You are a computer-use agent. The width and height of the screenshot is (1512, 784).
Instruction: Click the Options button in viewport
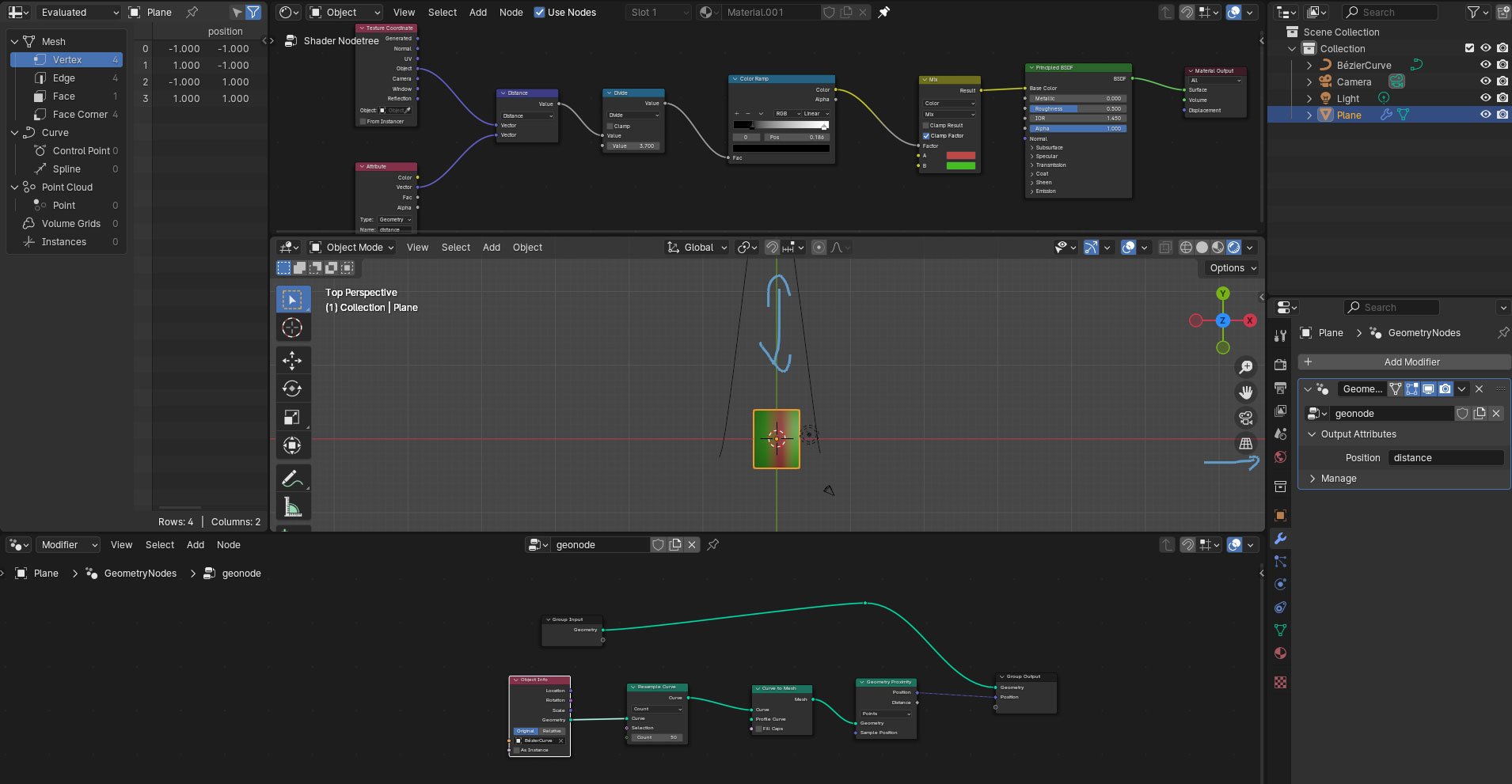click(x=1233, y=268)
